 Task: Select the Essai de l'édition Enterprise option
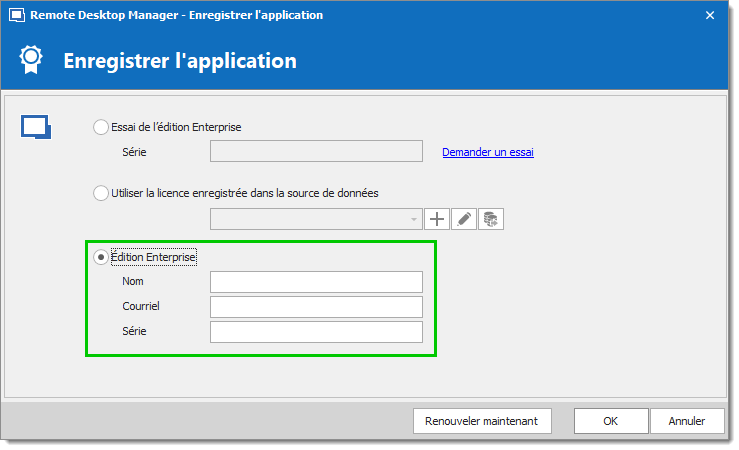(x=100, y=127)
